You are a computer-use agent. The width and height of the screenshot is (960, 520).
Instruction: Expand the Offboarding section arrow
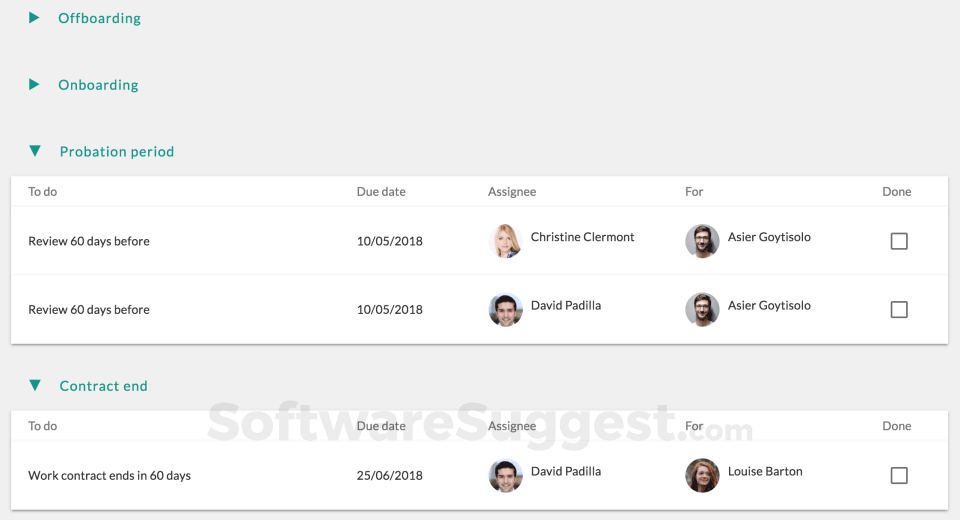(x=34, y=18)
